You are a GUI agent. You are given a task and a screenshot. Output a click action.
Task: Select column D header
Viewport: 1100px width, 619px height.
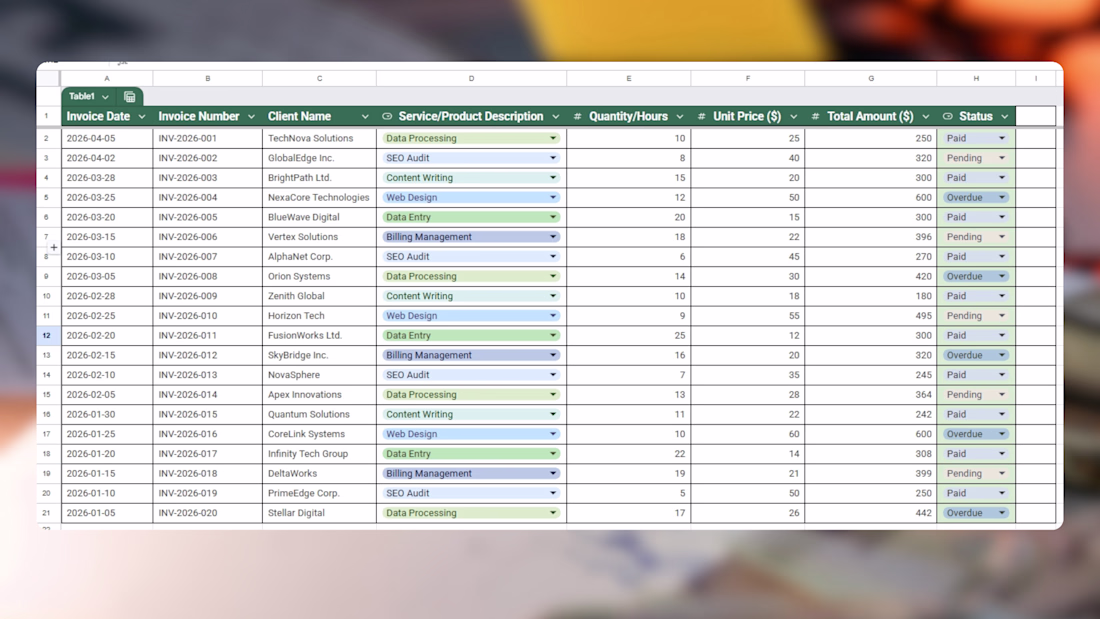(x=471, y=78)
